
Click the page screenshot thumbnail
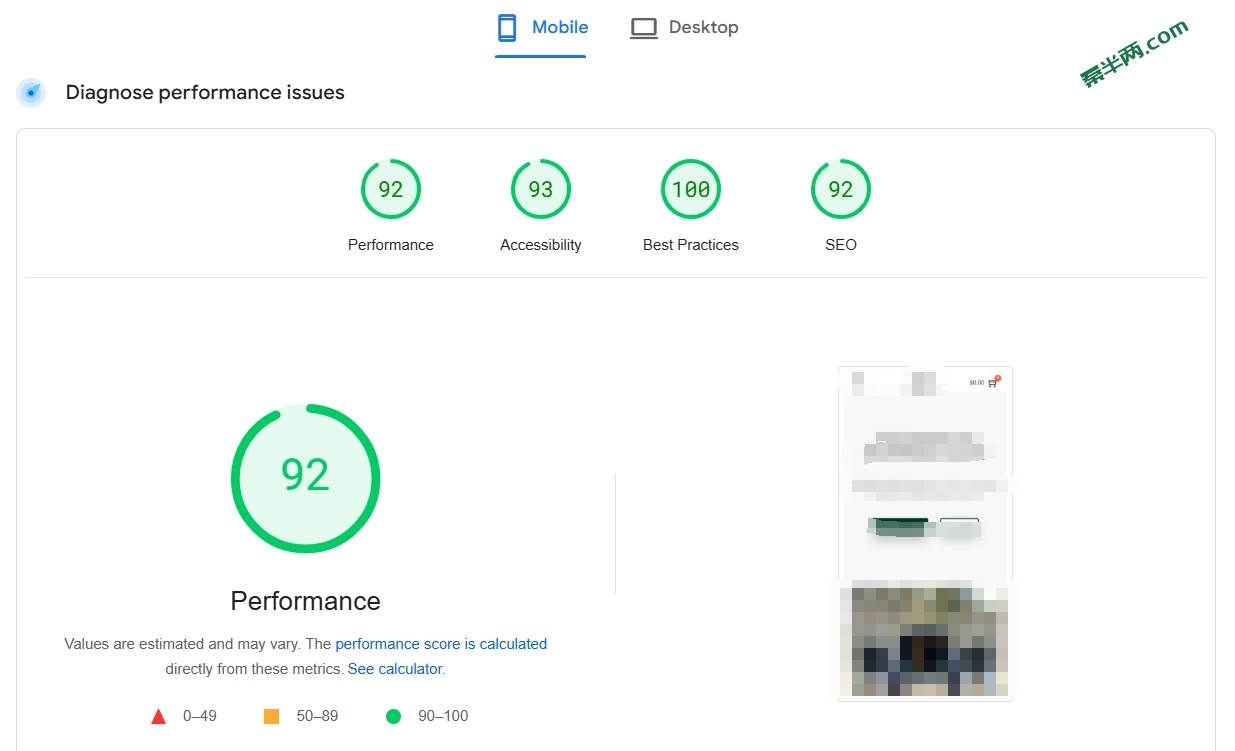(x=925, y=534)
